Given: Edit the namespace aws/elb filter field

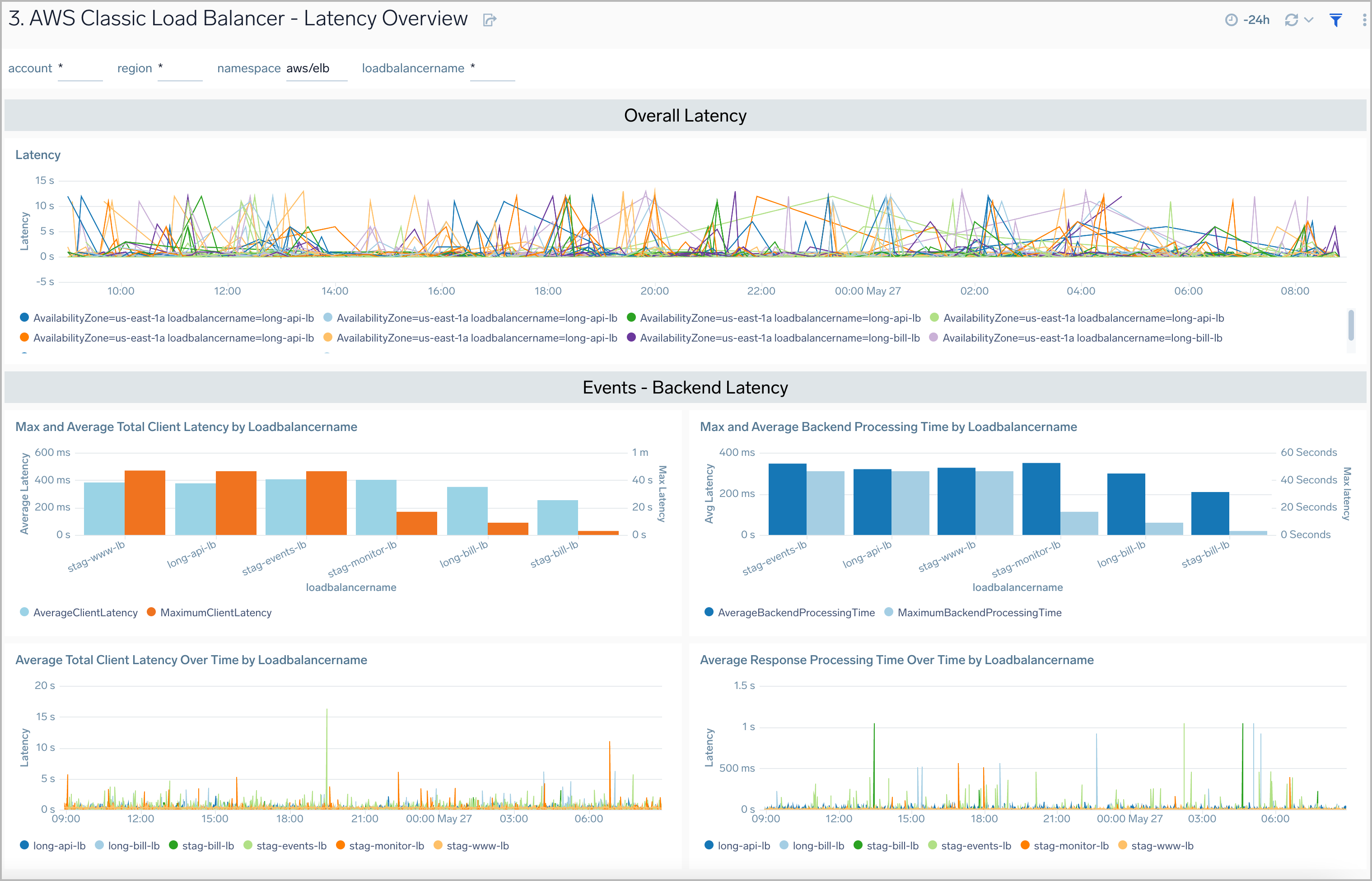Looking at the screenshot, I should coord(317,69).
